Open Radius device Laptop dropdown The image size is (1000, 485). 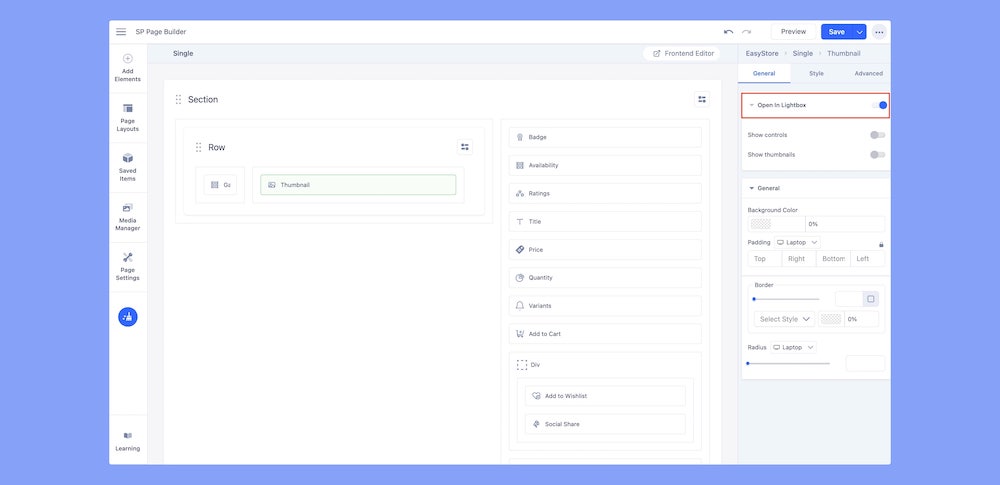pyautogui.click(x=793, y=348)
